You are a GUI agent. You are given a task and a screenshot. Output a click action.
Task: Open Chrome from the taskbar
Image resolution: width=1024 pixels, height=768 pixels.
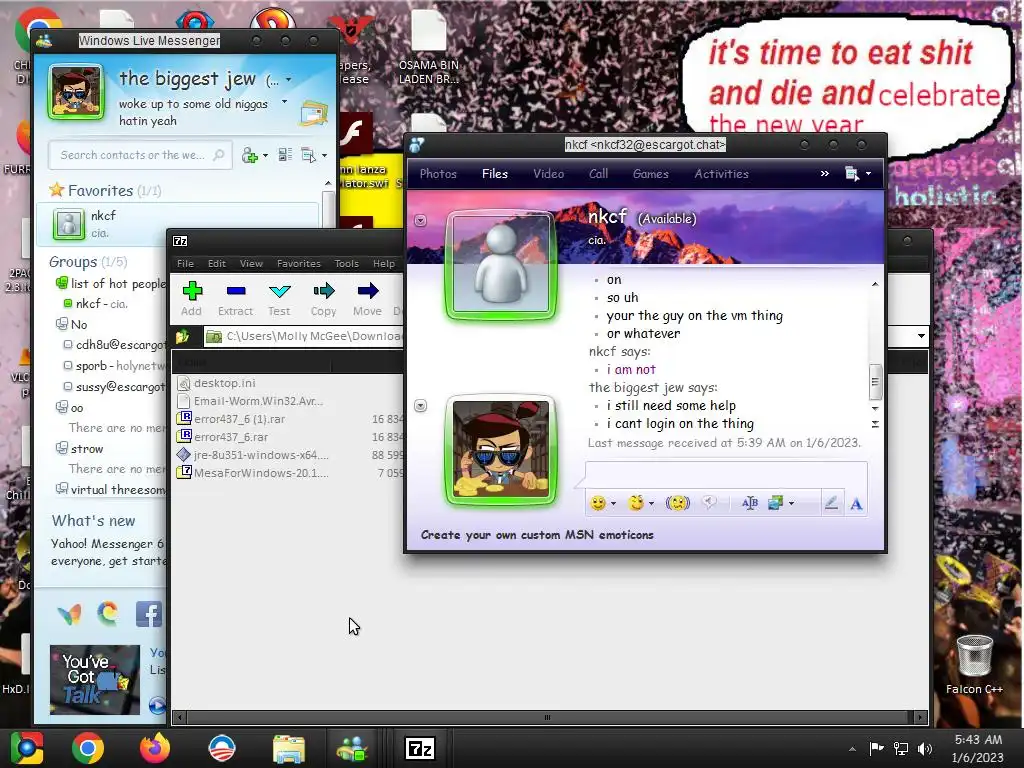88,748
